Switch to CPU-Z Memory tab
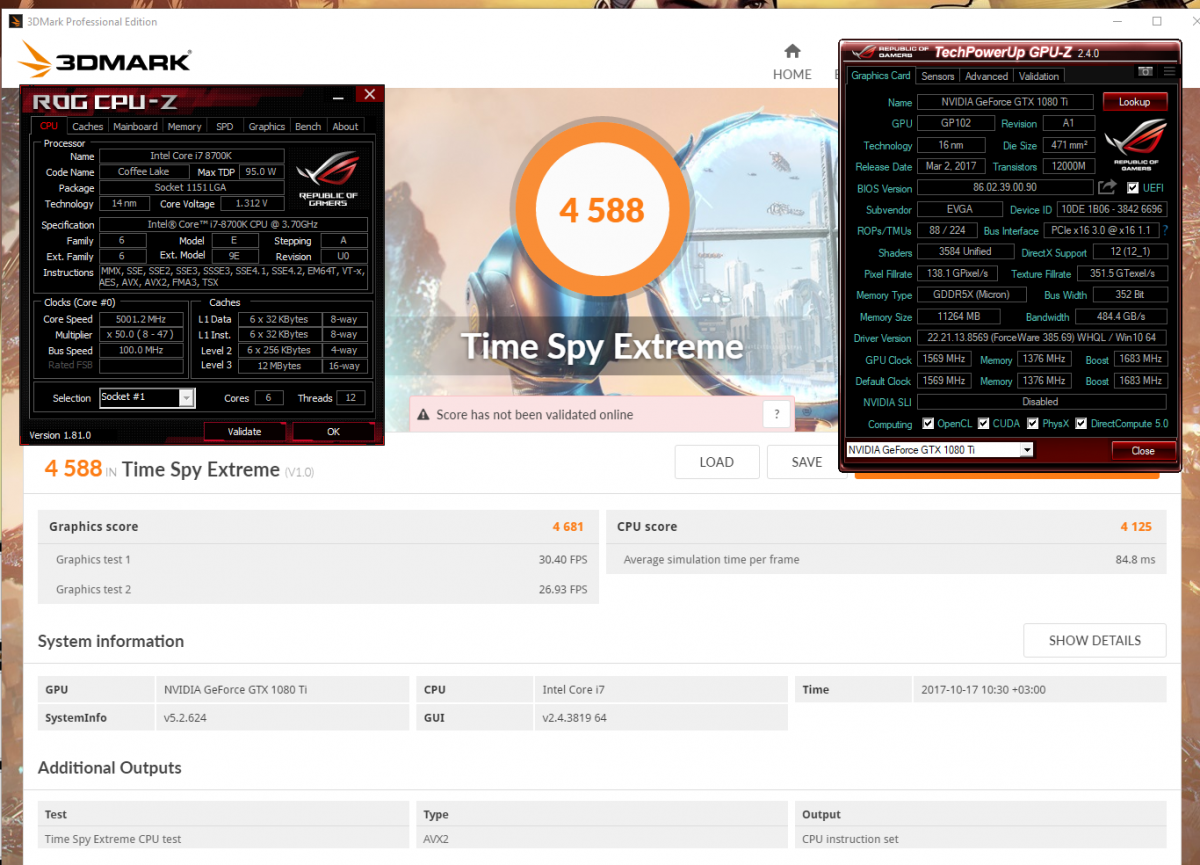This screenshot has width=1200, height=865. coord(184,126)
